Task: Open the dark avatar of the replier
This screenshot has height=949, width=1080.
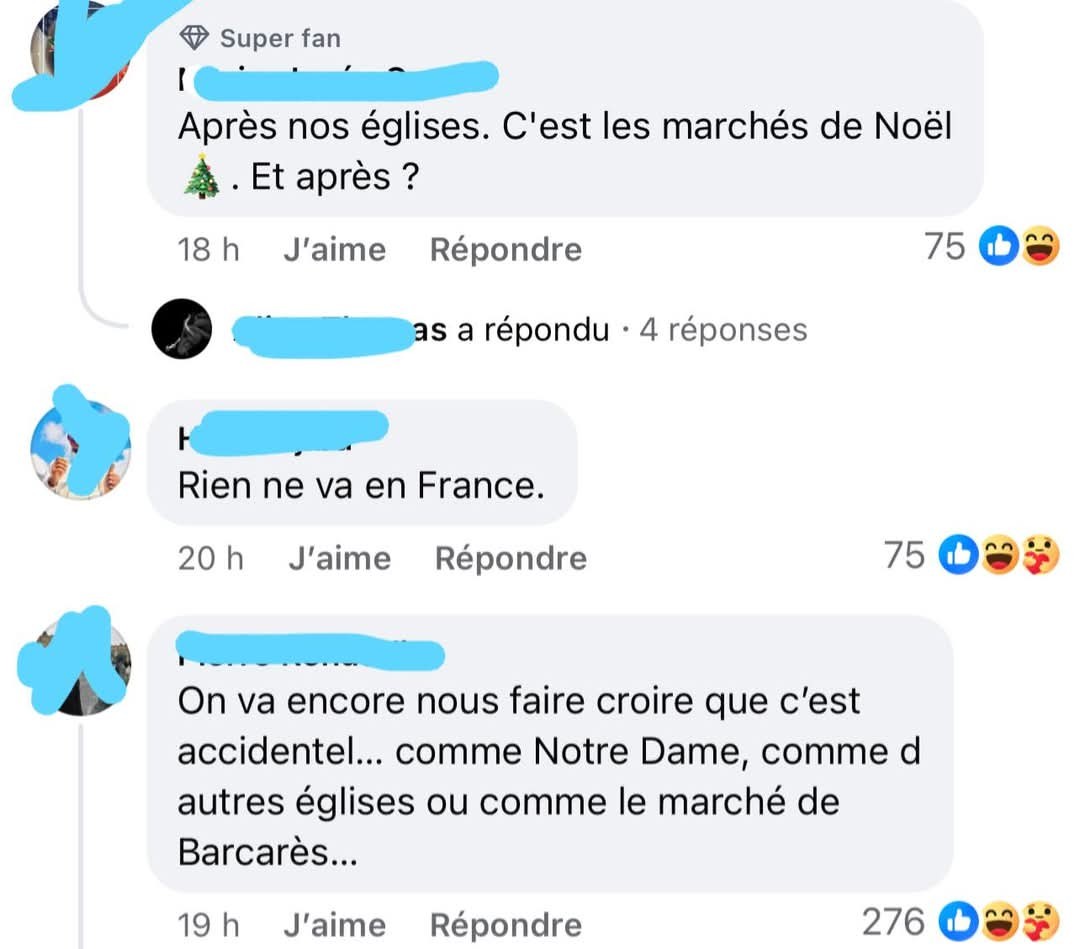Action: (182, 328)
